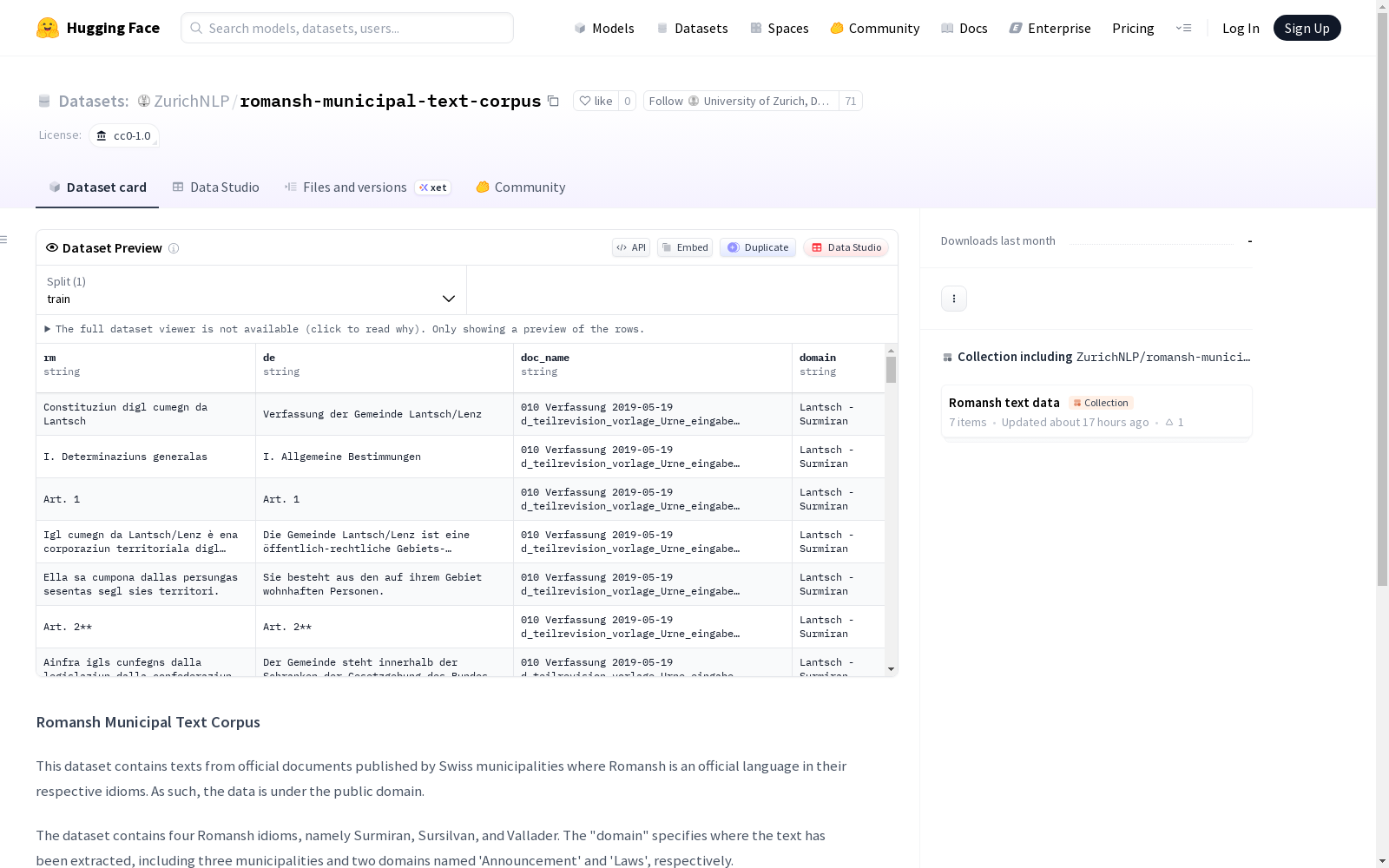Focus the search models and datasets field
Viewport: 1389px width, 868px height.
(x=347, y=28)
